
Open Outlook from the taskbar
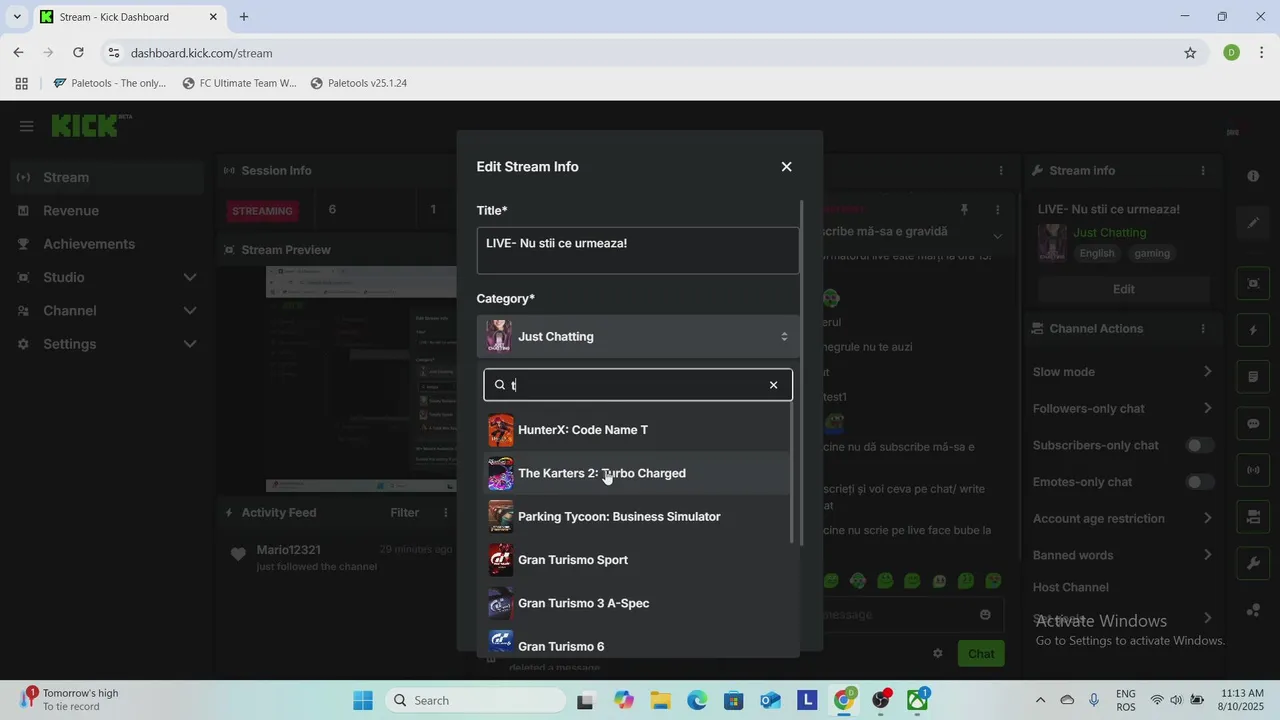770,700
